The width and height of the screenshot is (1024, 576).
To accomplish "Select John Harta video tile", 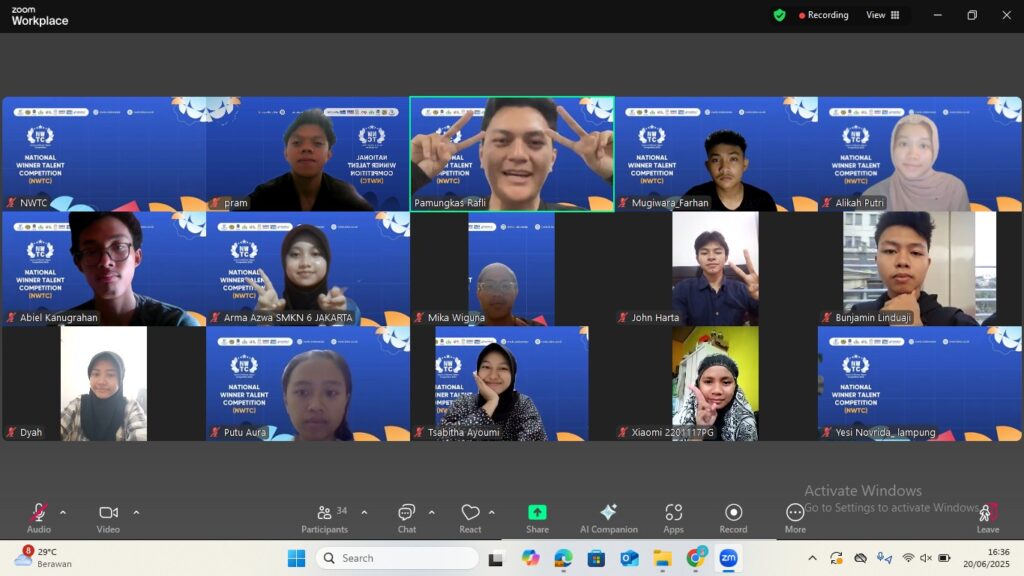I will coord(716,268).
